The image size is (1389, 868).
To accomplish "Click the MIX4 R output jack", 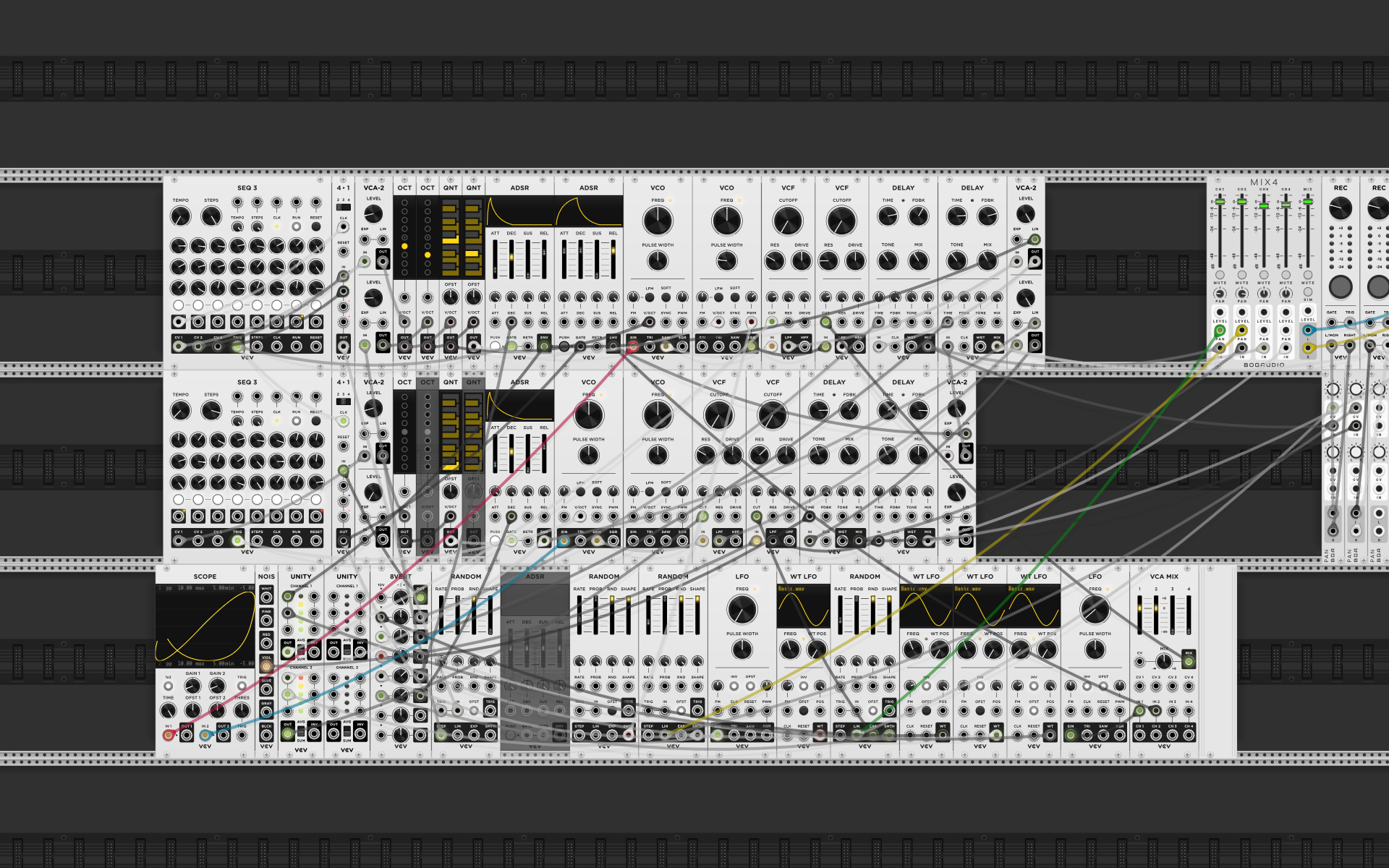I will (1308, 348).
